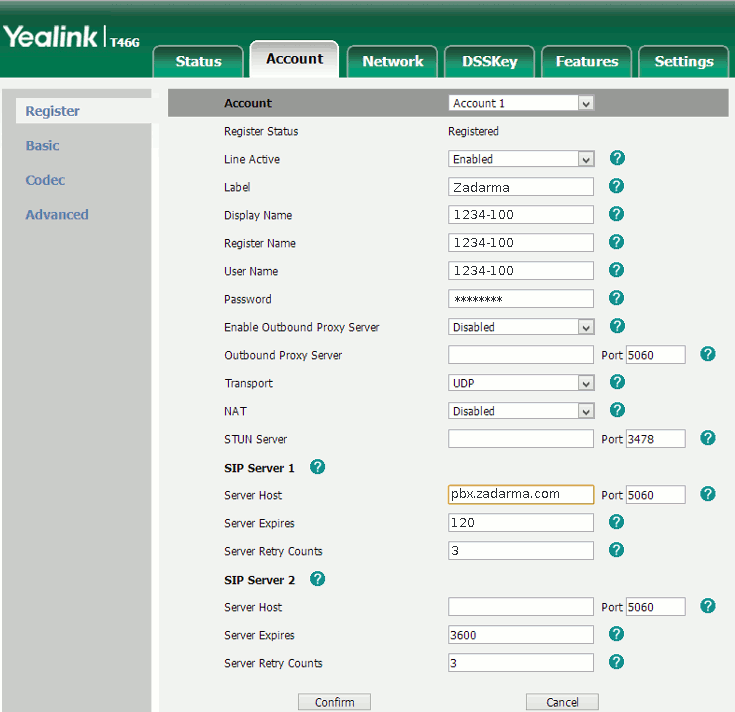The image size is (735, 712).
Task: Open the DSSKey tab
Action: click(x=489, y=61)
